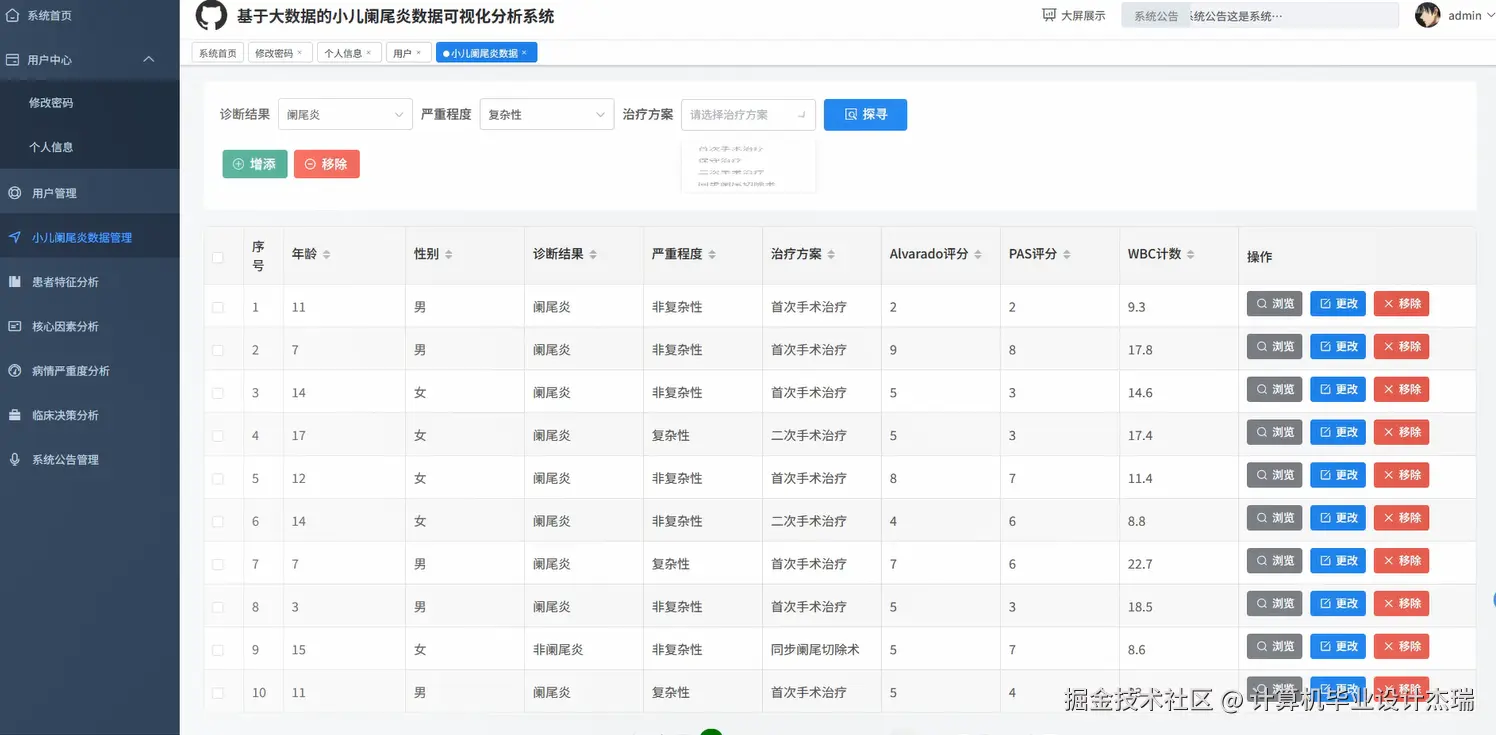Click 更改 button for row 2
This screenshot has width=1496, height=735.
point(1338,346)
